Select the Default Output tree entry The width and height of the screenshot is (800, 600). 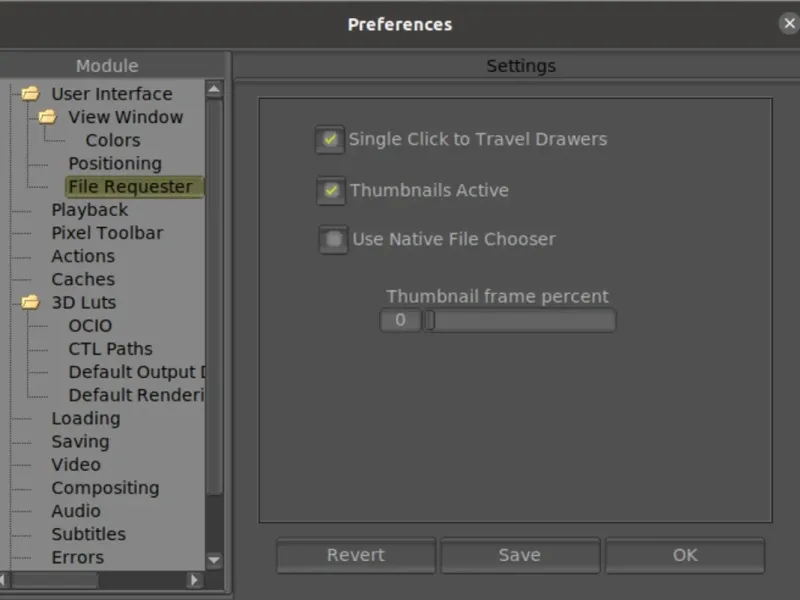(x=137, y=372)
